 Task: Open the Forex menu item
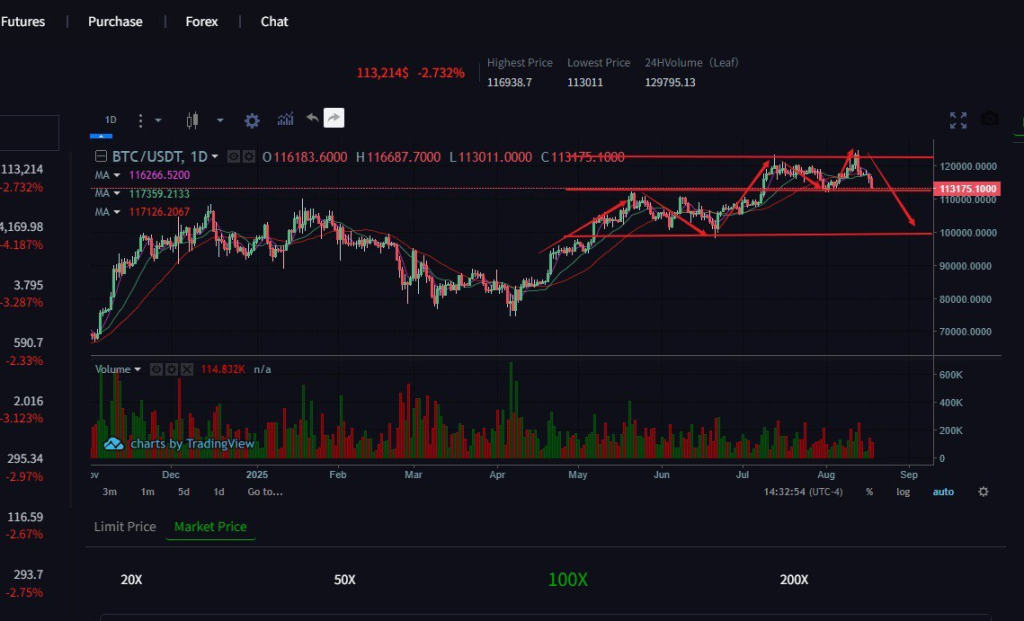tap(201, 21)
